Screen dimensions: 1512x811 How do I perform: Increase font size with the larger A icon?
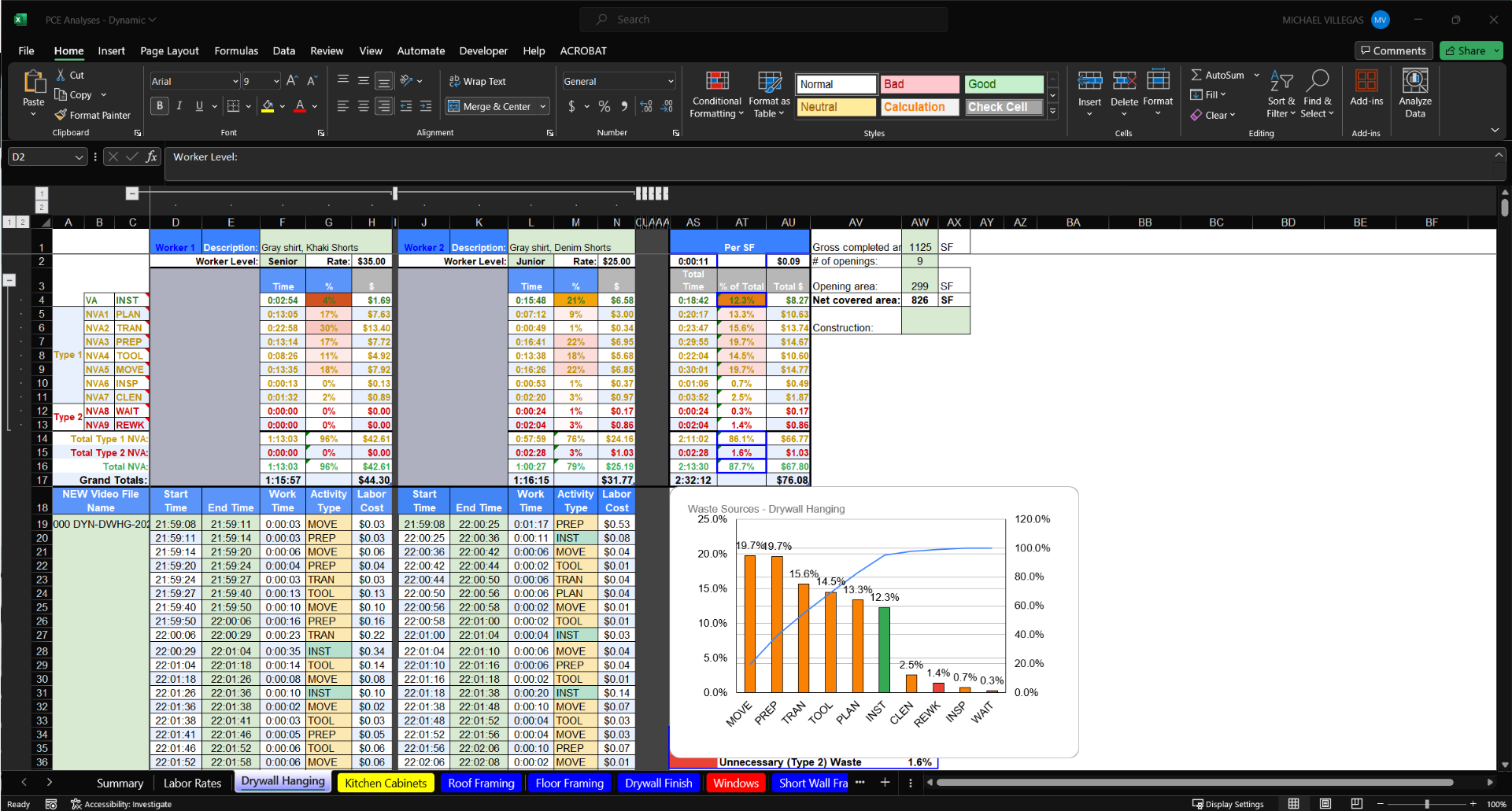292,81
